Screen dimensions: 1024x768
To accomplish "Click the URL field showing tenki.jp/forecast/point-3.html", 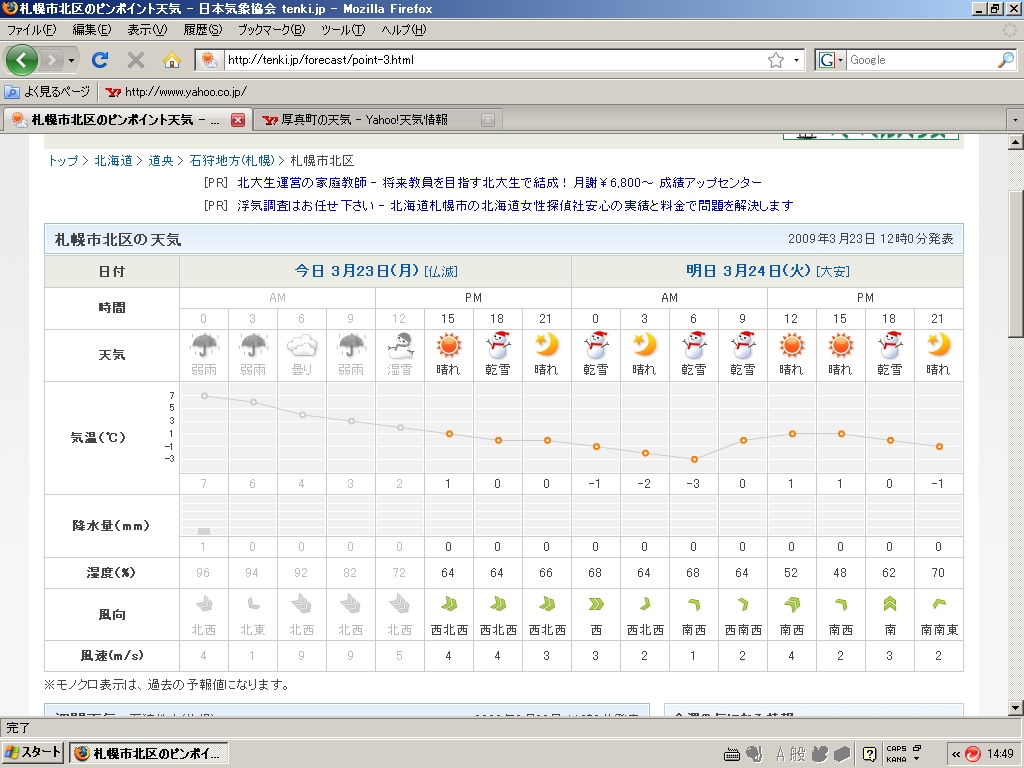I will point(495,60).
